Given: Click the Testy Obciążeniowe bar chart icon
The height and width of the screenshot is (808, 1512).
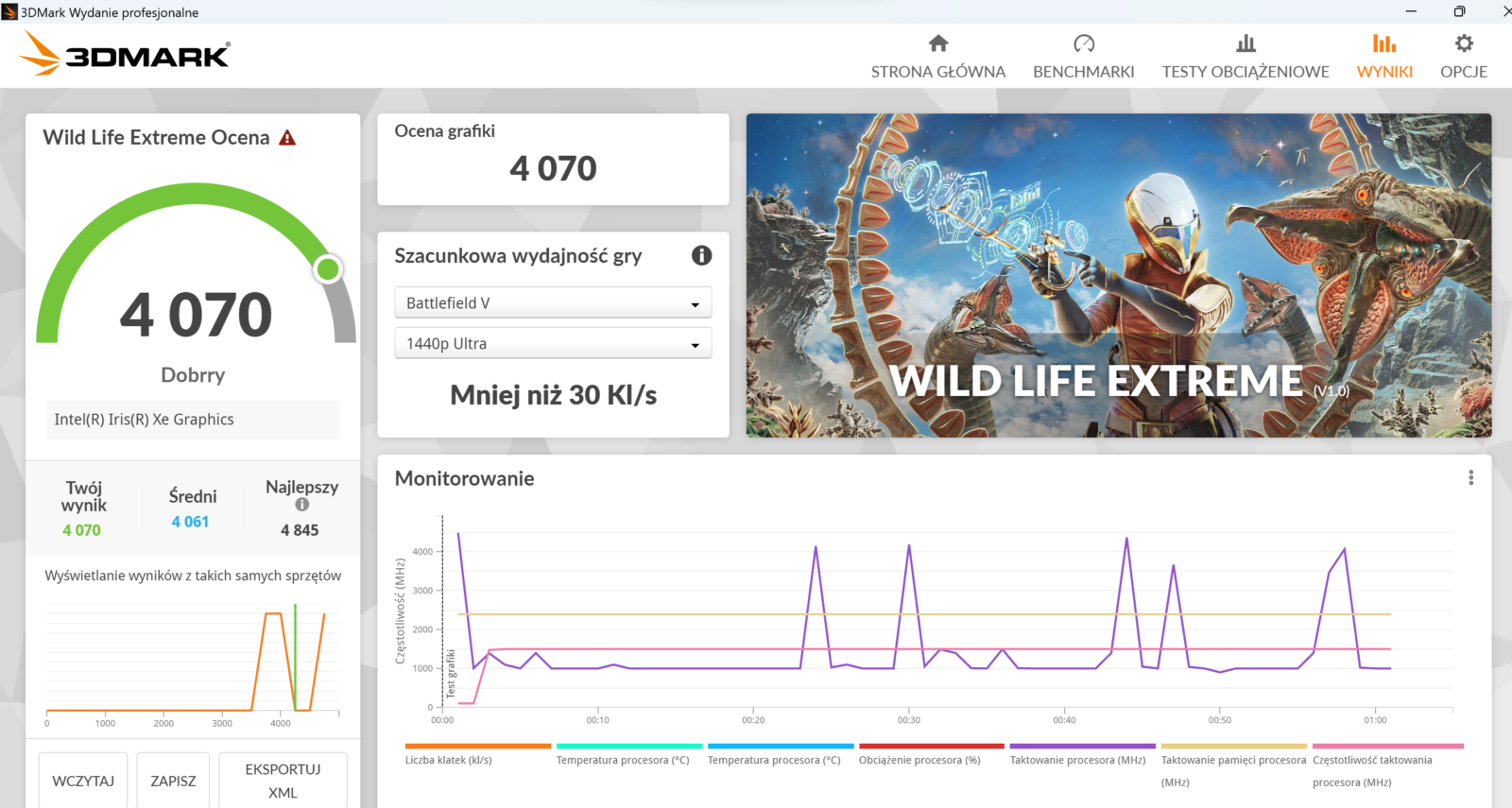Looking at the screenshot, I should point(1246,43).
